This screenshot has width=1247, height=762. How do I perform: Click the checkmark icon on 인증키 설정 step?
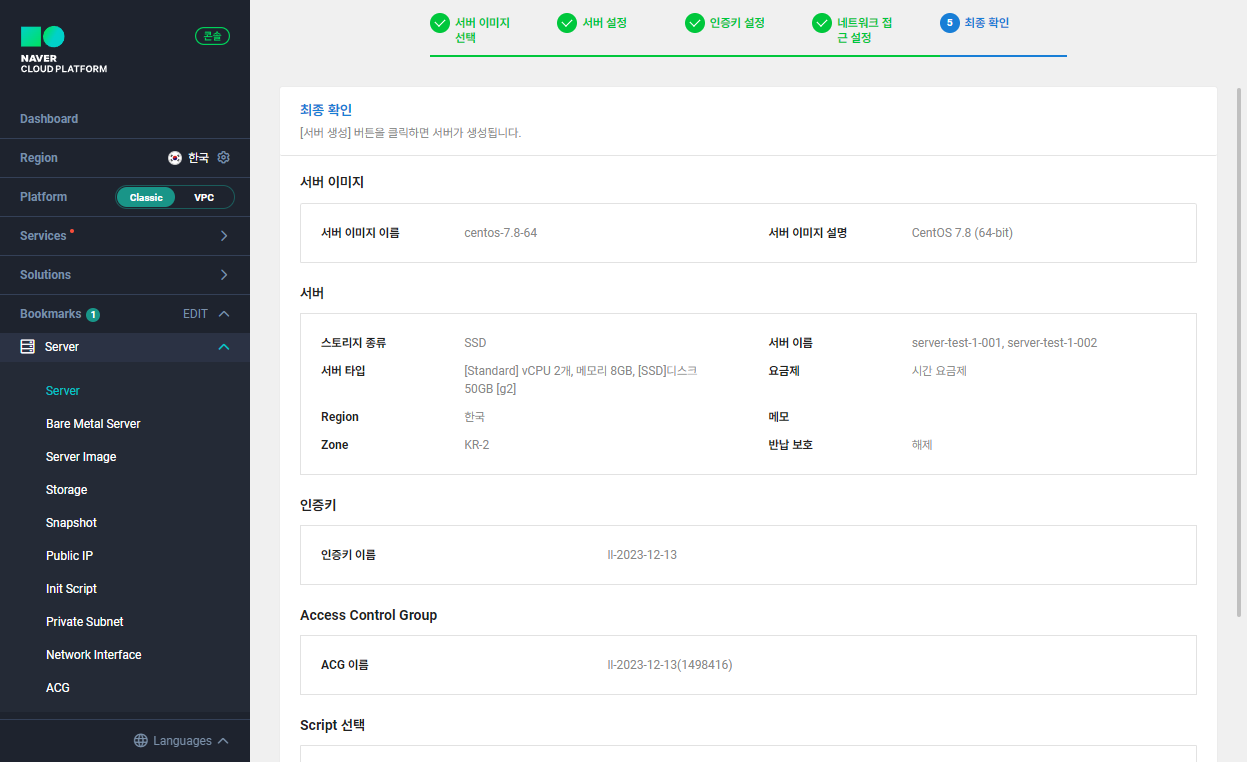click(x=694, y=22)
